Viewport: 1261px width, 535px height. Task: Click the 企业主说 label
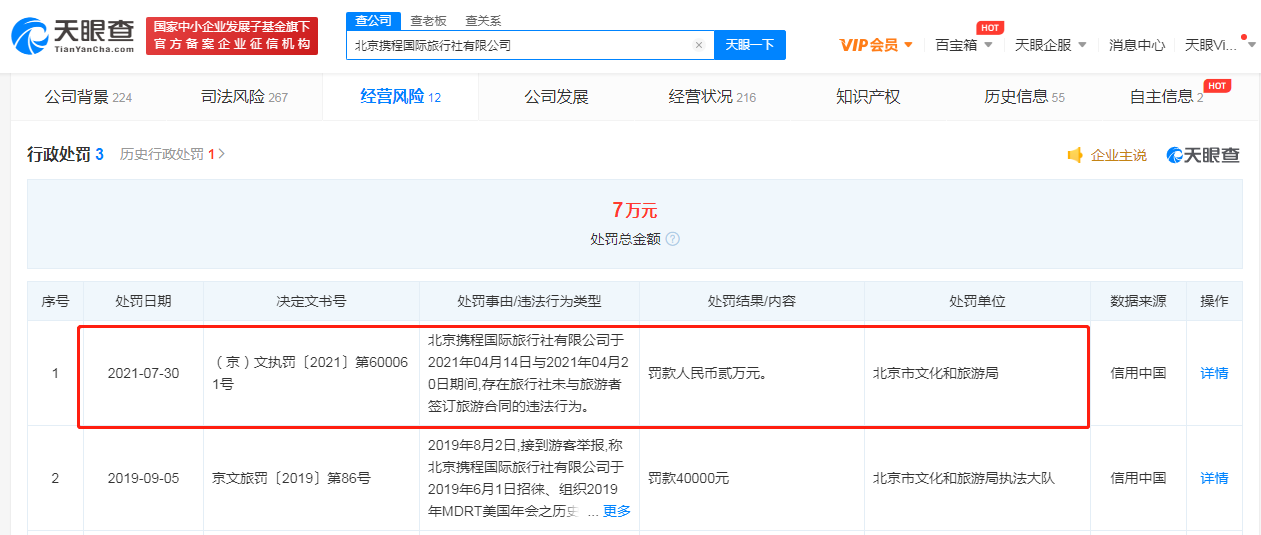coord(1118,155)
